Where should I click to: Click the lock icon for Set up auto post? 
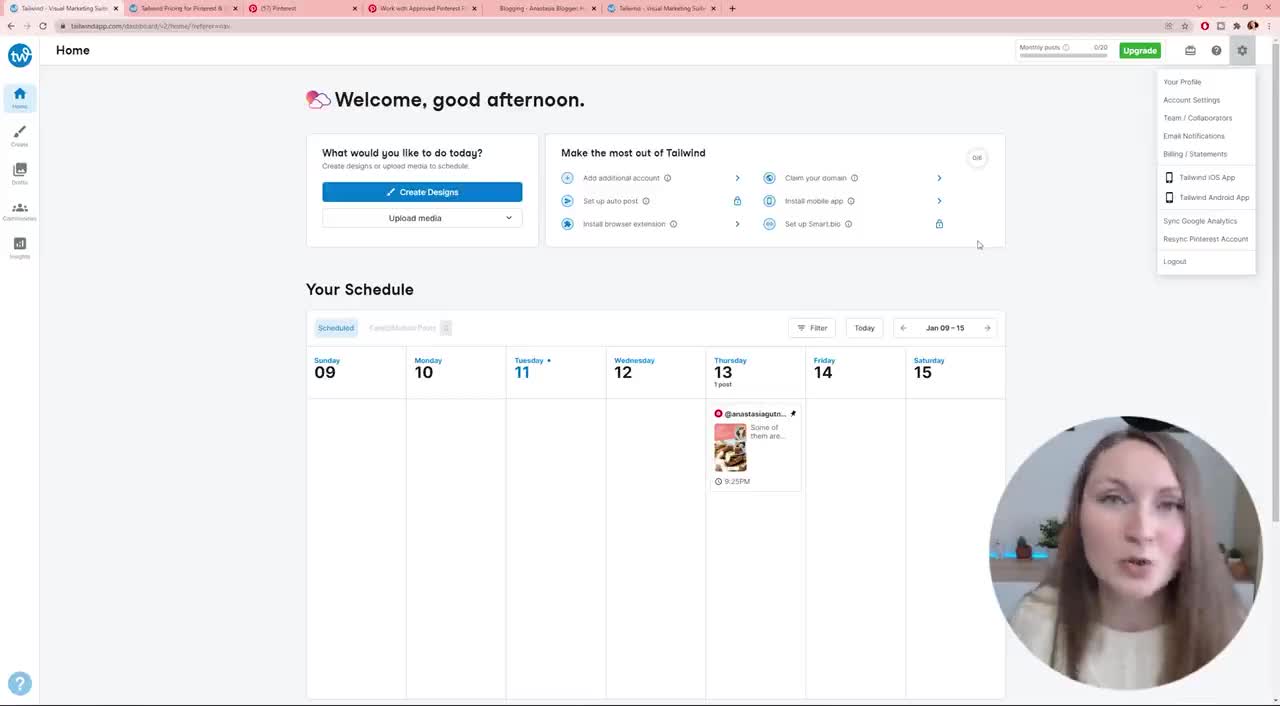737,201
